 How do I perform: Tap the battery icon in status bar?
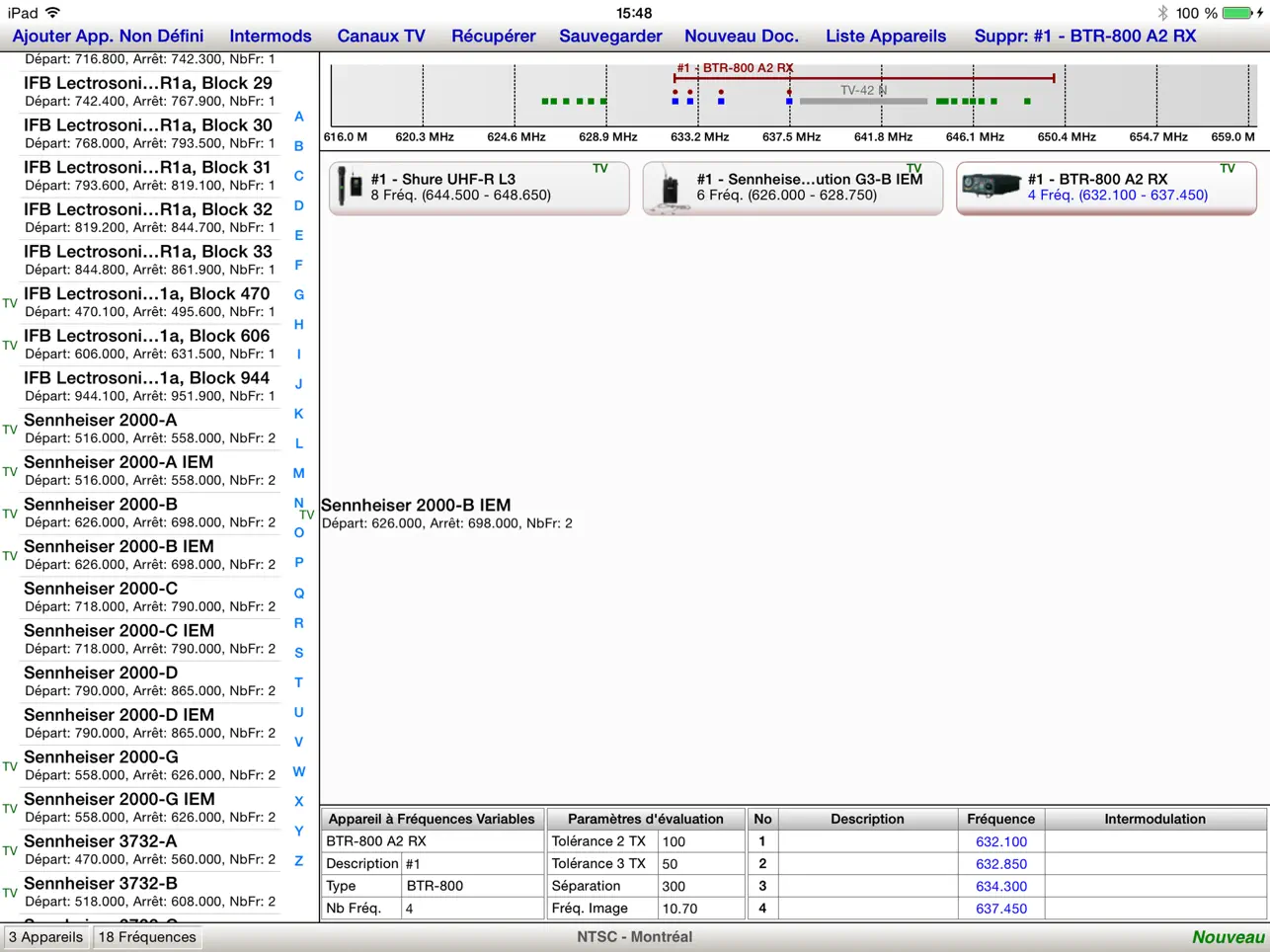[1236, 13]
